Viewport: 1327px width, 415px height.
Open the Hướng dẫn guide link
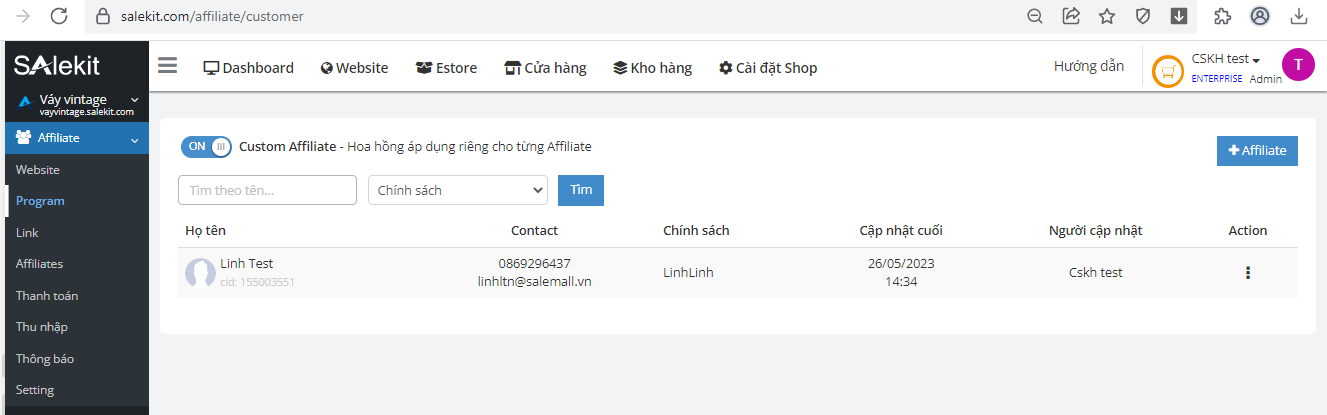[1089, 66]
